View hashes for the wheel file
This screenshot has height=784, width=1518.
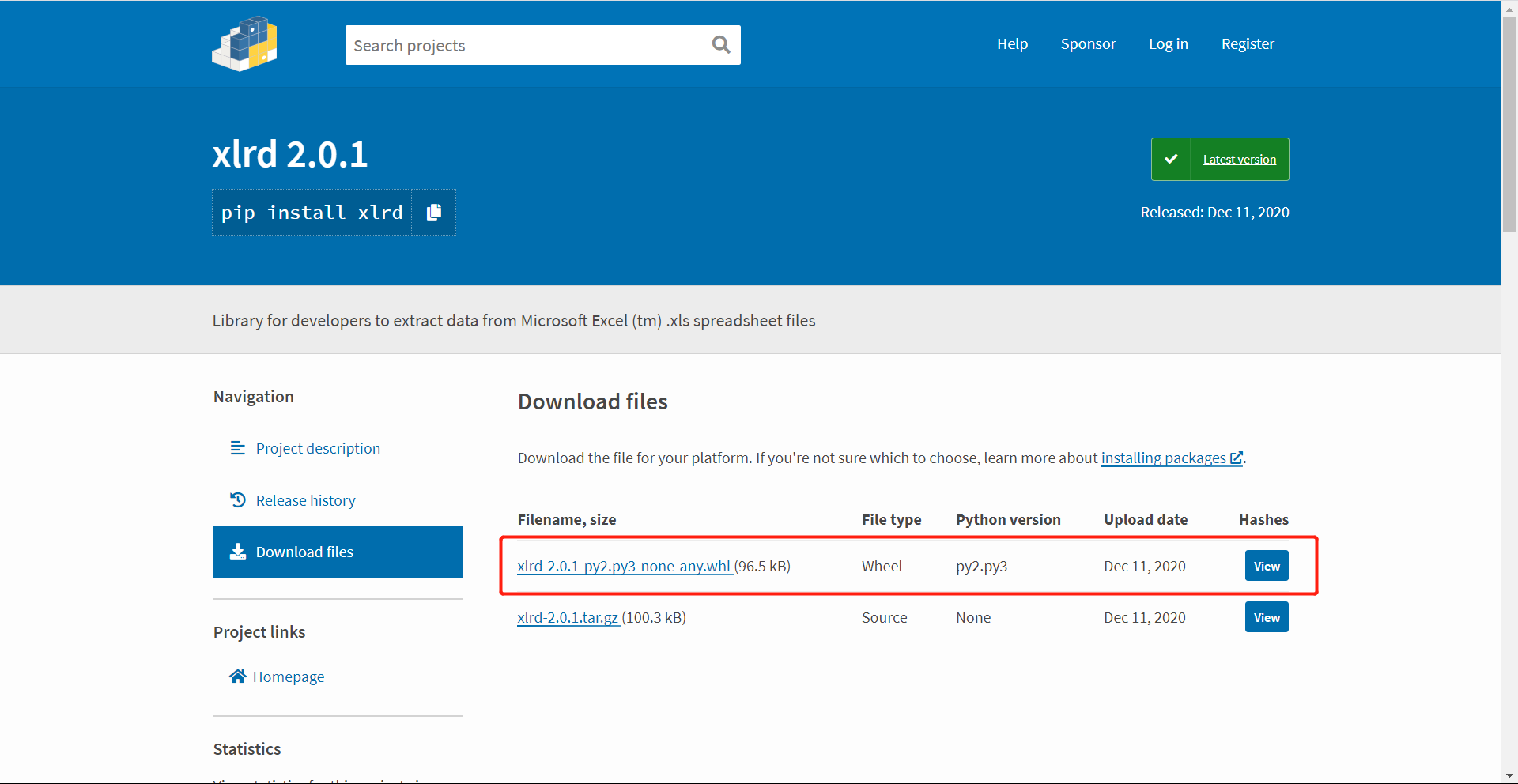point(1266,565)
